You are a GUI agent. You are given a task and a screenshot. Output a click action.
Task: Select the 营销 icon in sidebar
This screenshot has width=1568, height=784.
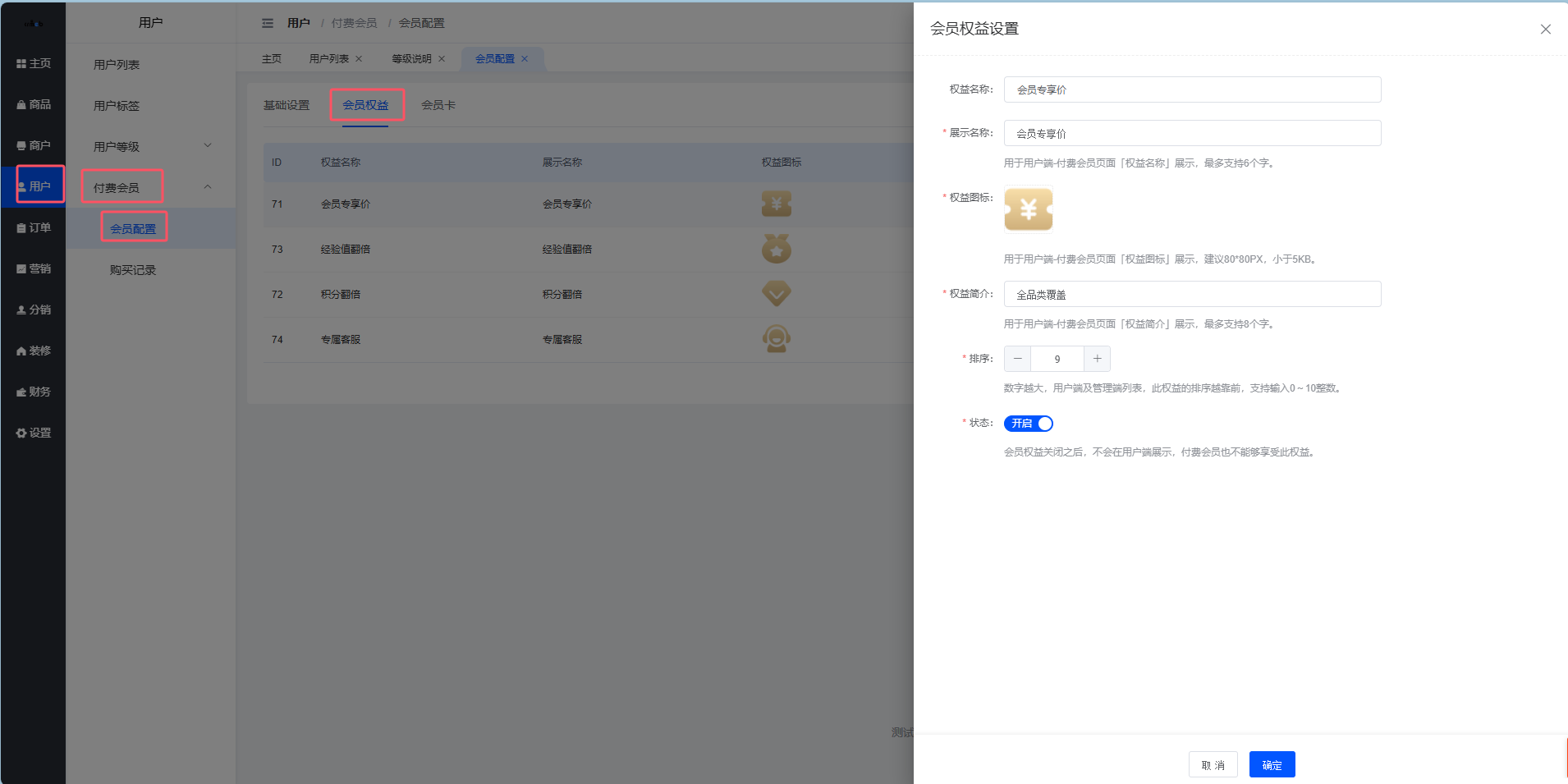pos(33,268)
